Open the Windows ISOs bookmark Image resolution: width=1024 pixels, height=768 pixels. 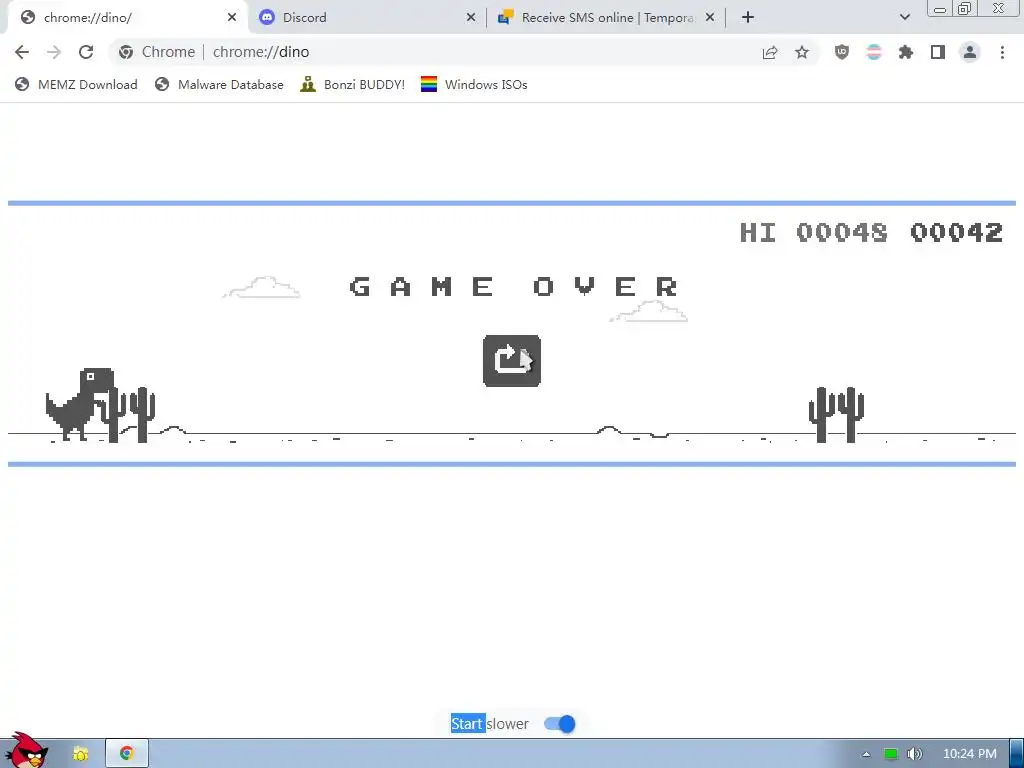pyautogui.click(x=474, y=85)
